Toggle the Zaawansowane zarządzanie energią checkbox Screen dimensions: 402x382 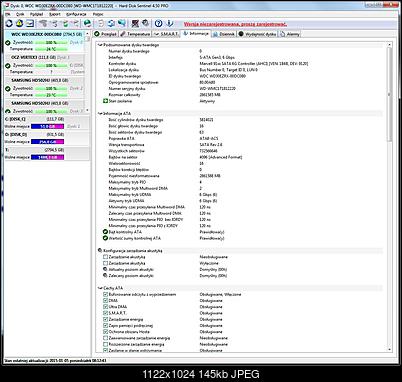(105, 338)
